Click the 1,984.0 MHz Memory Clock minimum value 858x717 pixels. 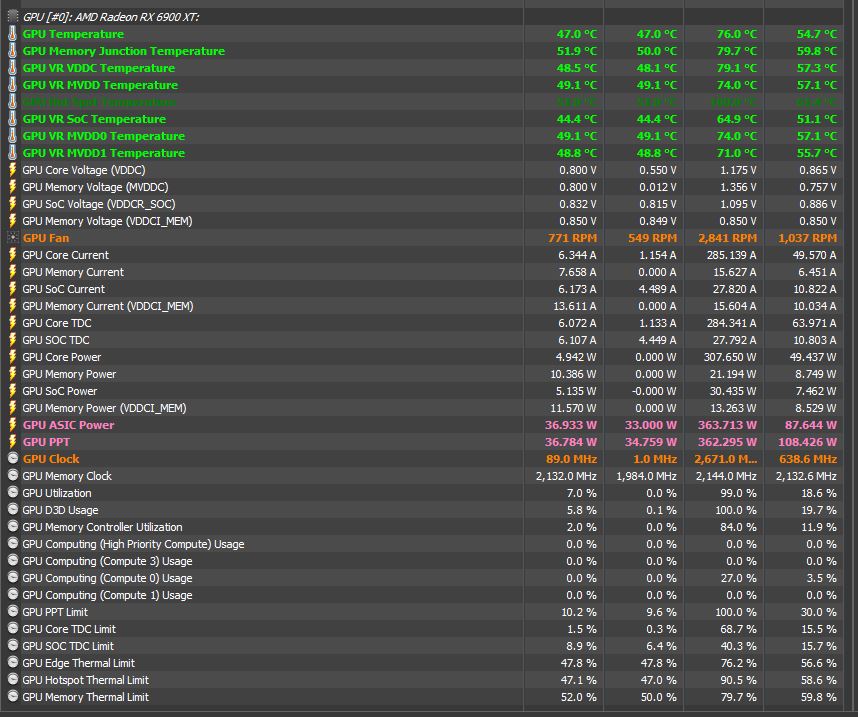tap(646, 476)
